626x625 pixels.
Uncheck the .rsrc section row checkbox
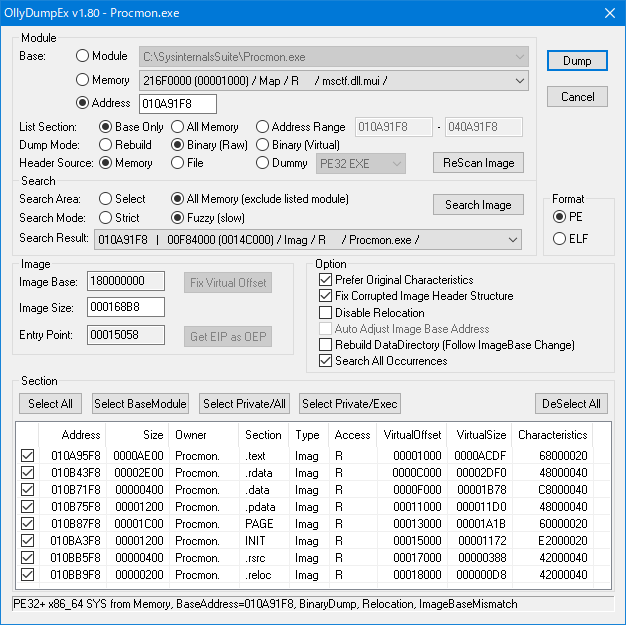point(28,558)
